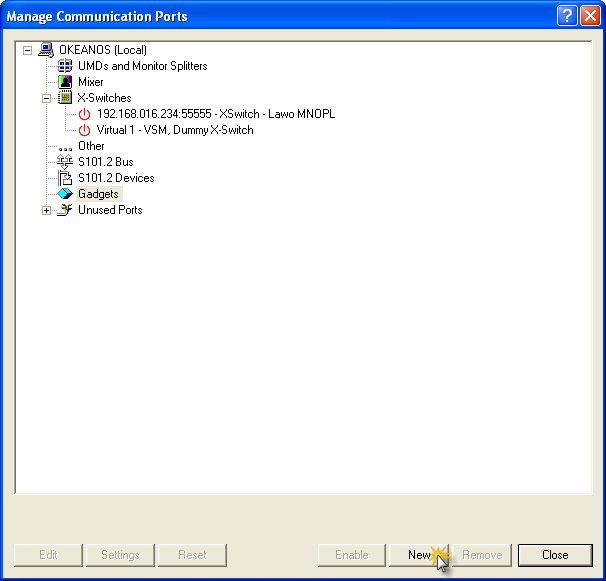This screenshot has width=606, height=581.
Task: Click the UMDs and Monitor Splitters icon
Action: tap(65, 66)
